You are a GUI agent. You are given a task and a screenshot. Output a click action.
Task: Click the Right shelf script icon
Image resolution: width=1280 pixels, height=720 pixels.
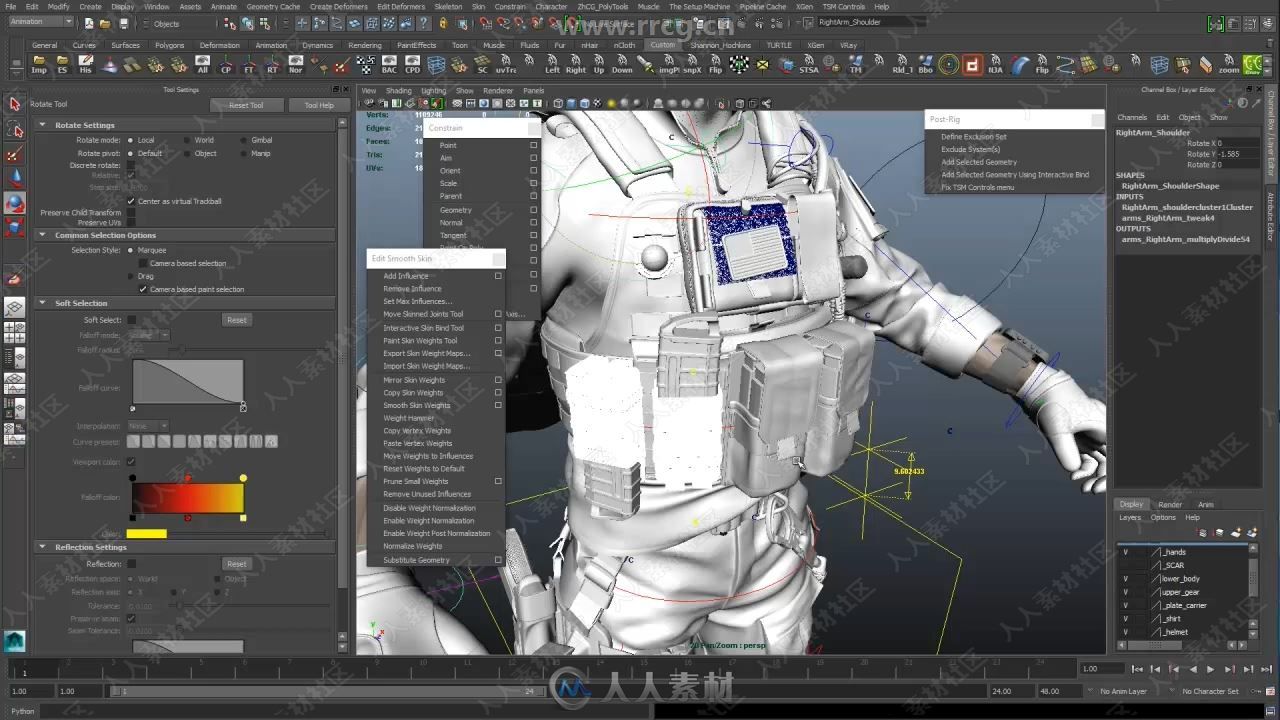(x=576, y=65)
